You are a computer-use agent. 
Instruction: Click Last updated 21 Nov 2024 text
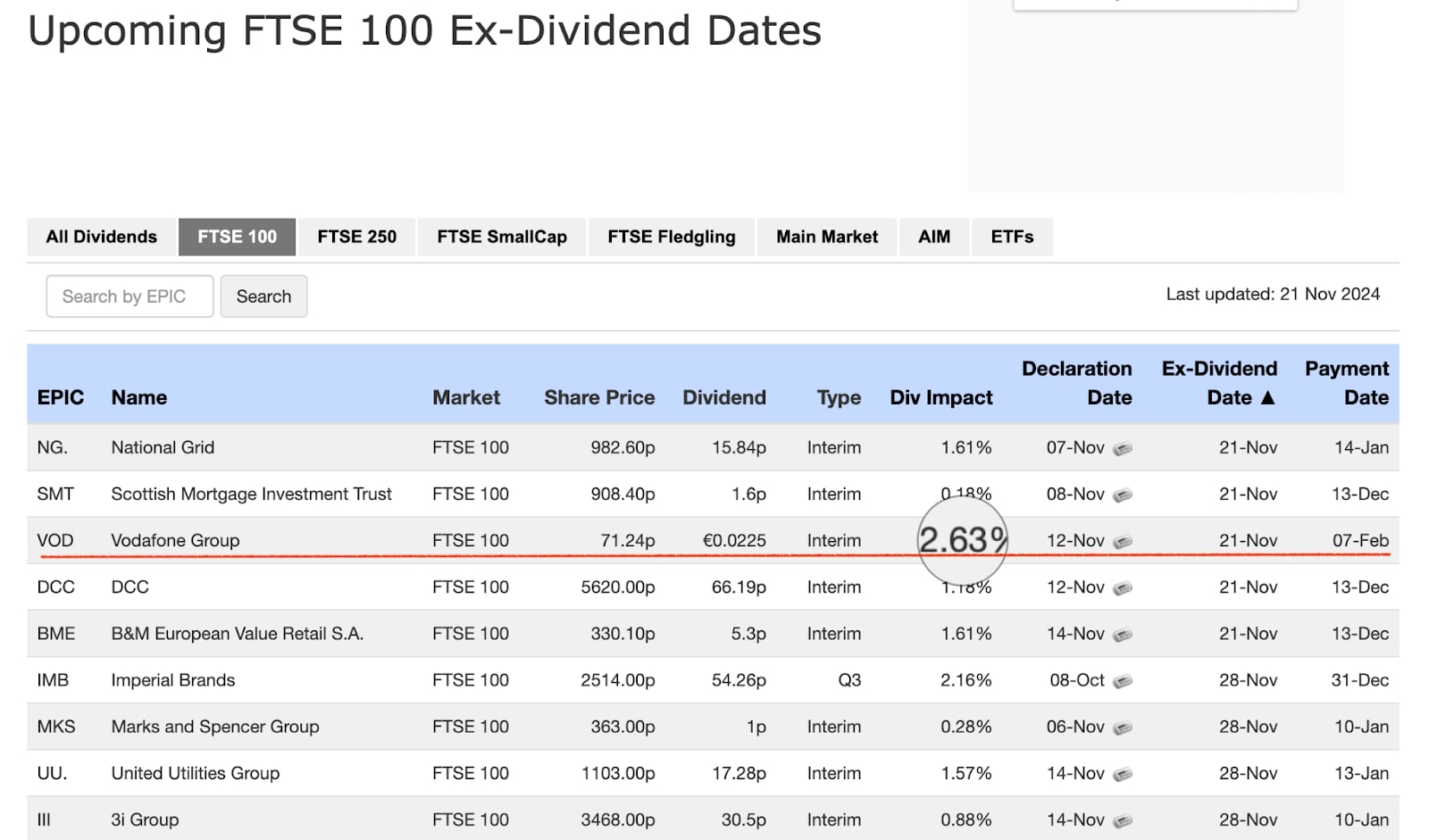pyautogui.click(x=1273, y=294)
